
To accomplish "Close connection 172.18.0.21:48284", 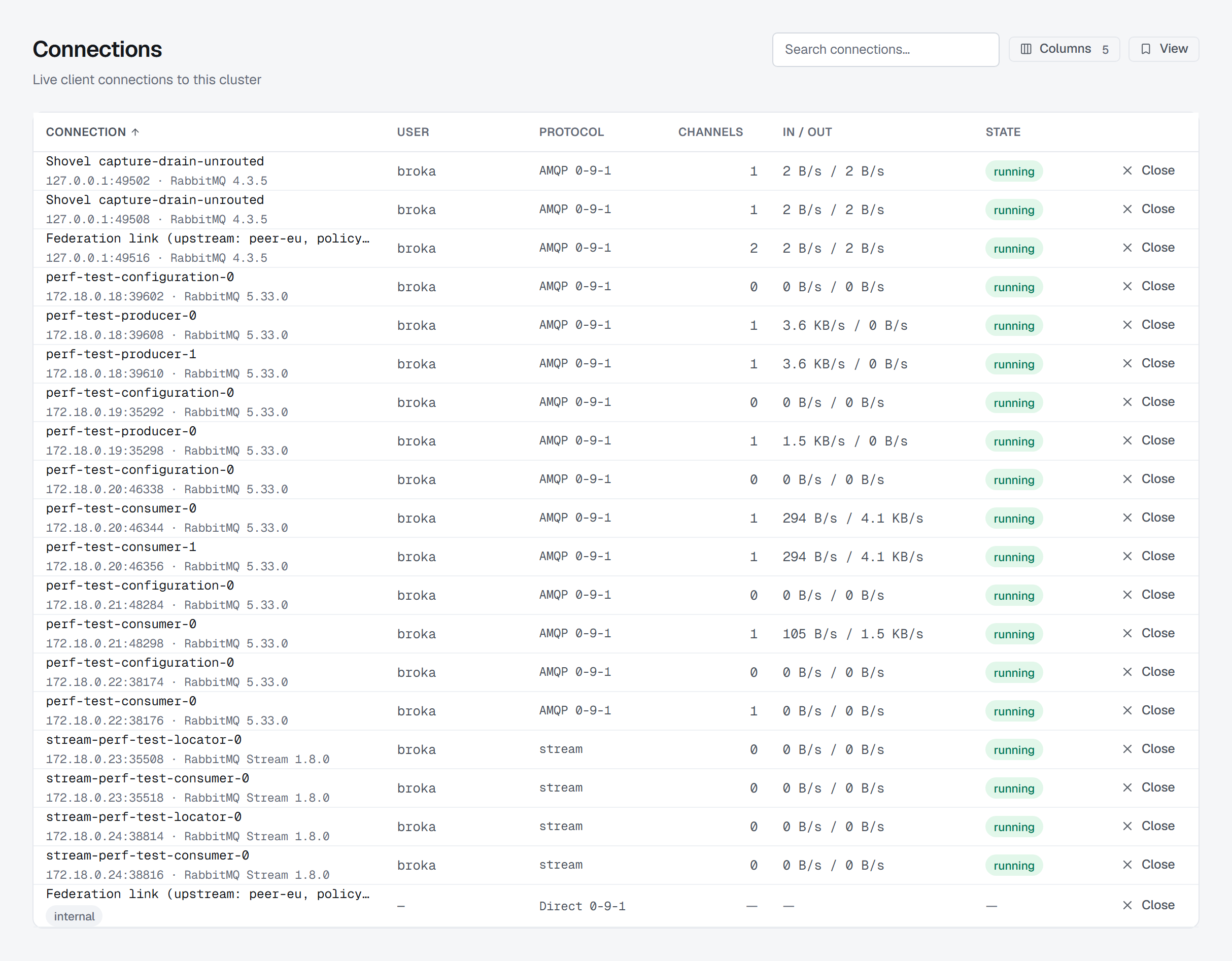I will click(x=1148, y=595).
